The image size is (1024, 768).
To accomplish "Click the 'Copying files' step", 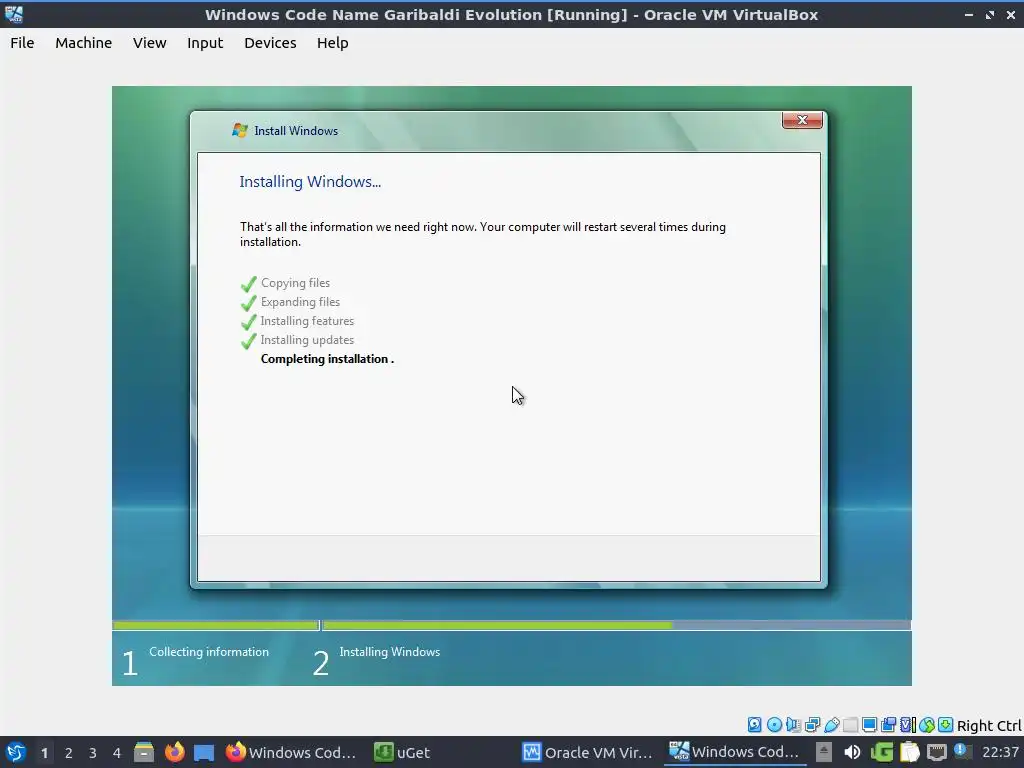I will coord(295,283).
